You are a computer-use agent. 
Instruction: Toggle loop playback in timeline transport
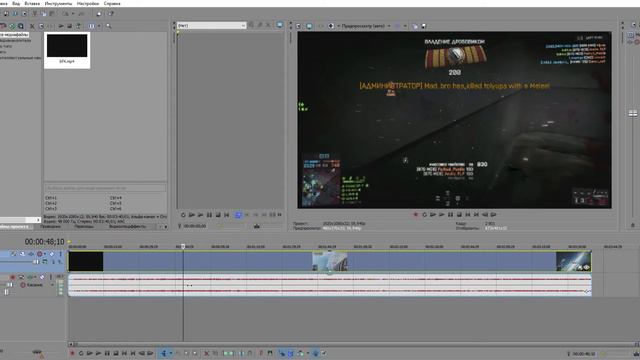(x=81, y=353)
